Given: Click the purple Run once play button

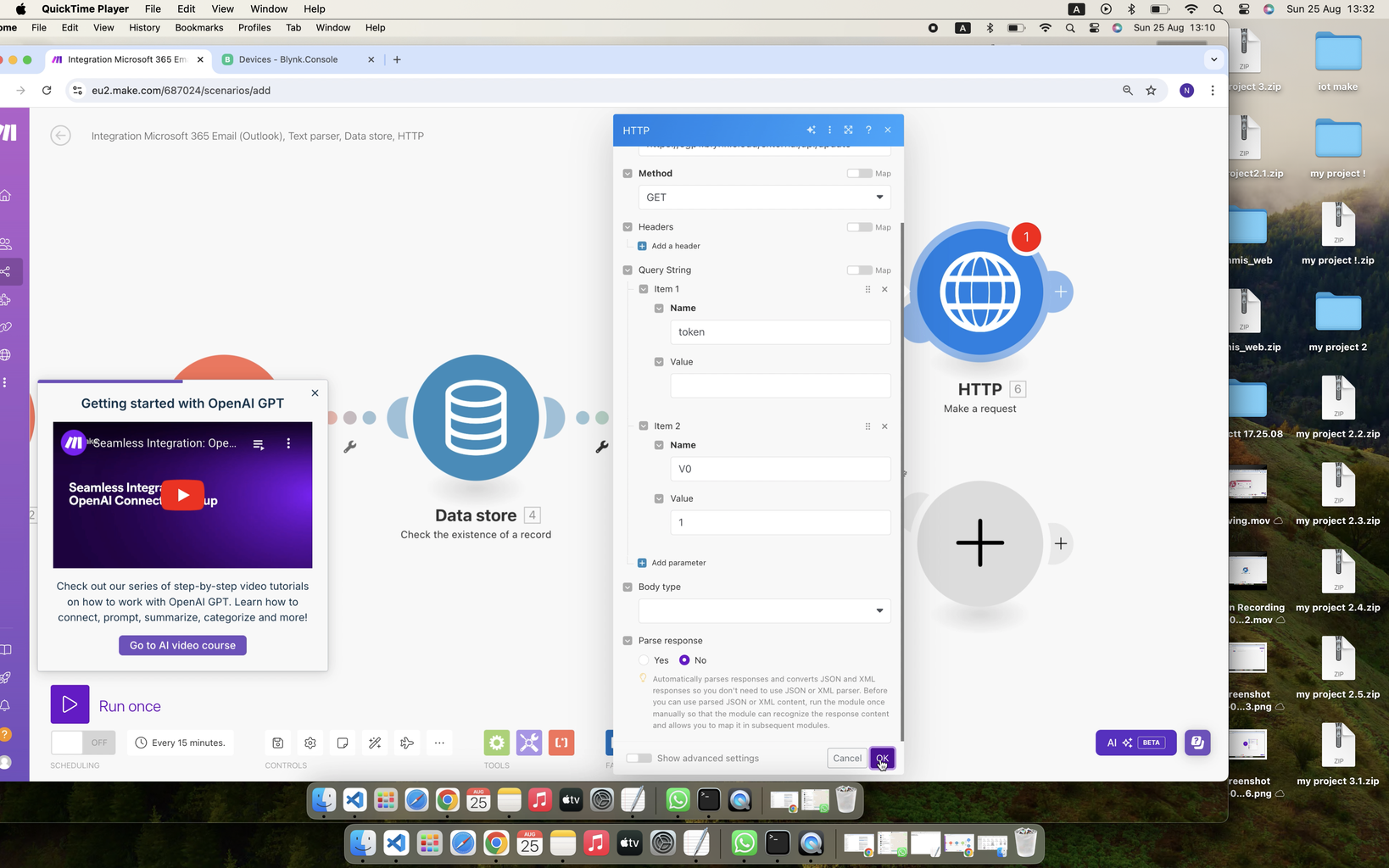Looking at the screenshot, I should (70, 704).
